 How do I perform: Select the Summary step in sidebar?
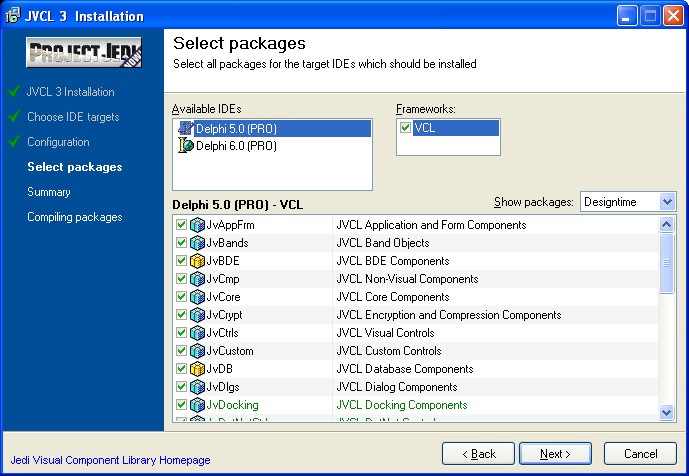pyautogui.click(x=49, y=192)
